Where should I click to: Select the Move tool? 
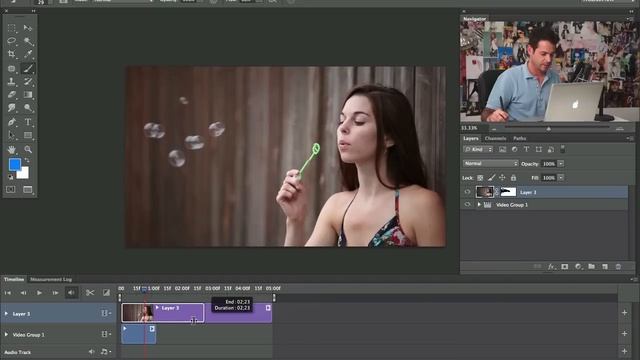[28, 28]
